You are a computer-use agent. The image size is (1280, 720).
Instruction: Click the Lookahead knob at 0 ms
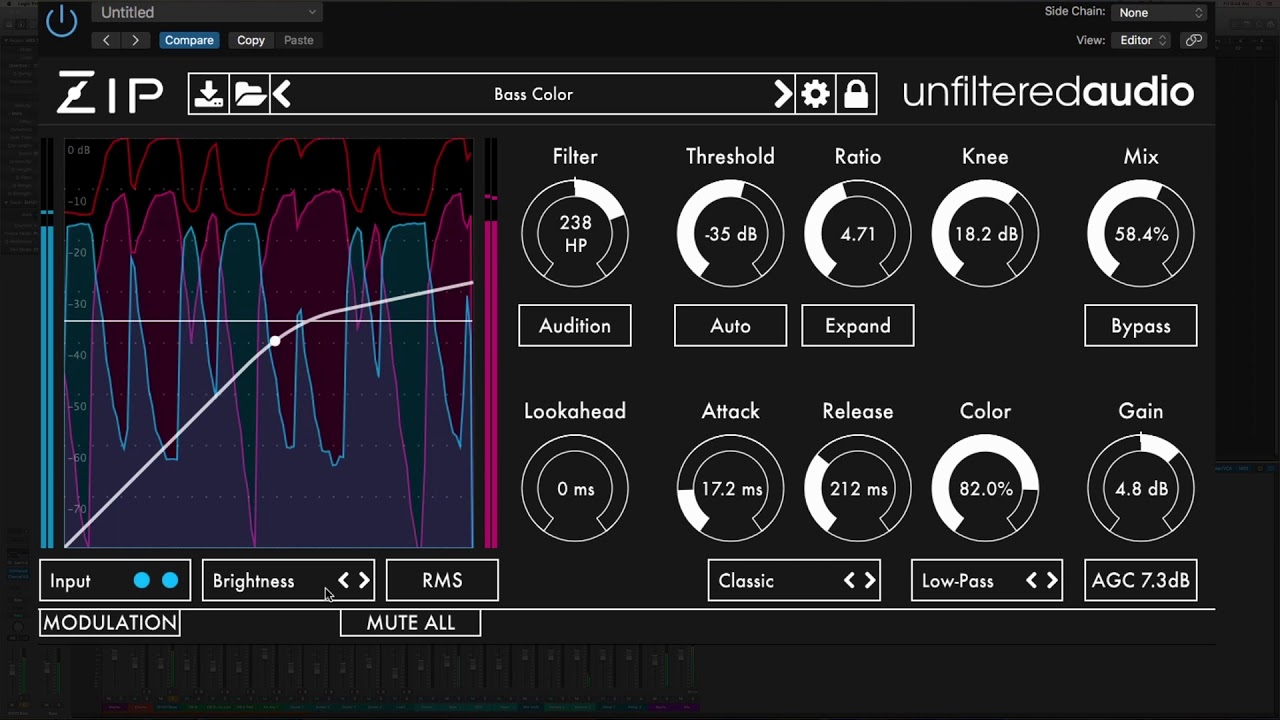[575, 489]
